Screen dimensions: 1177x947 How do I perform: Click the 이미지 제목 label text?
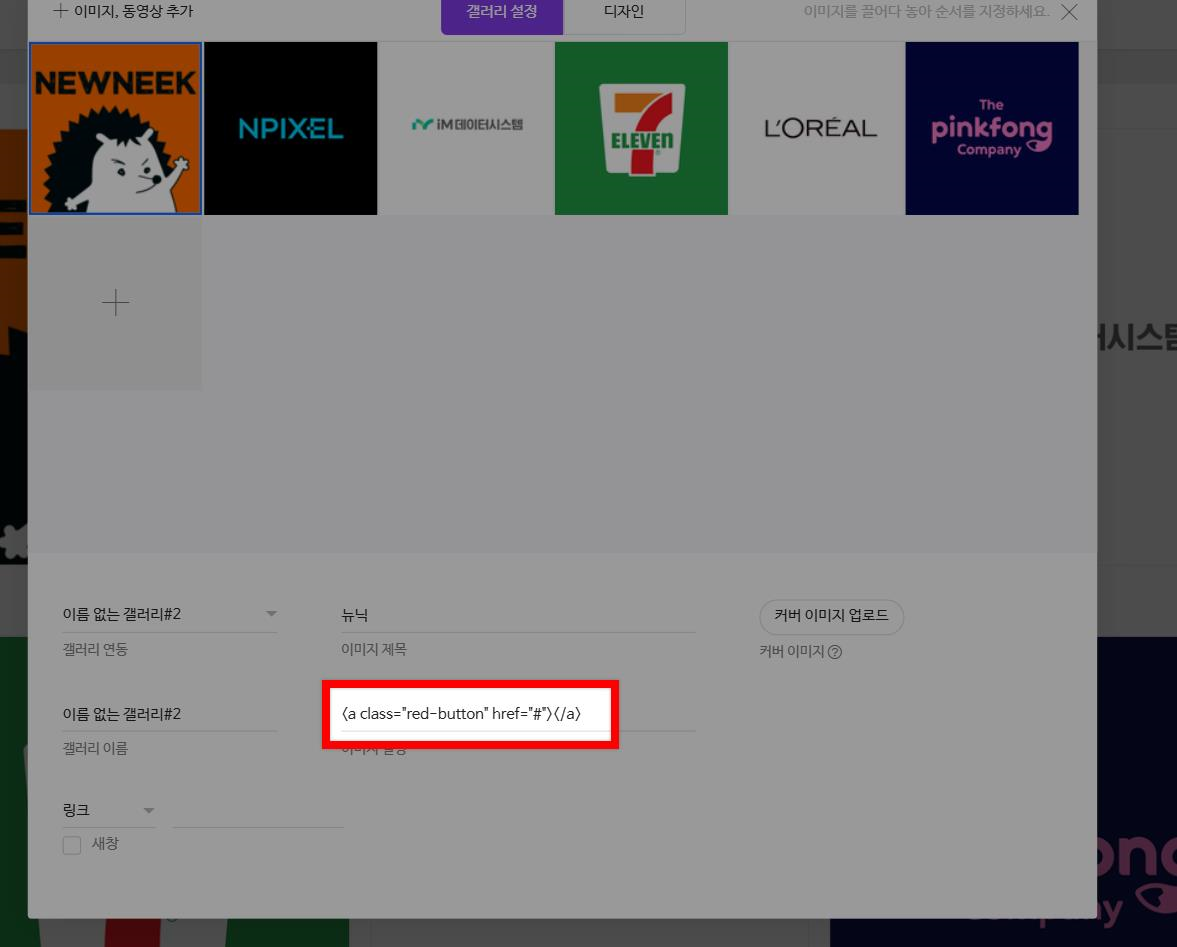[374, 649]
